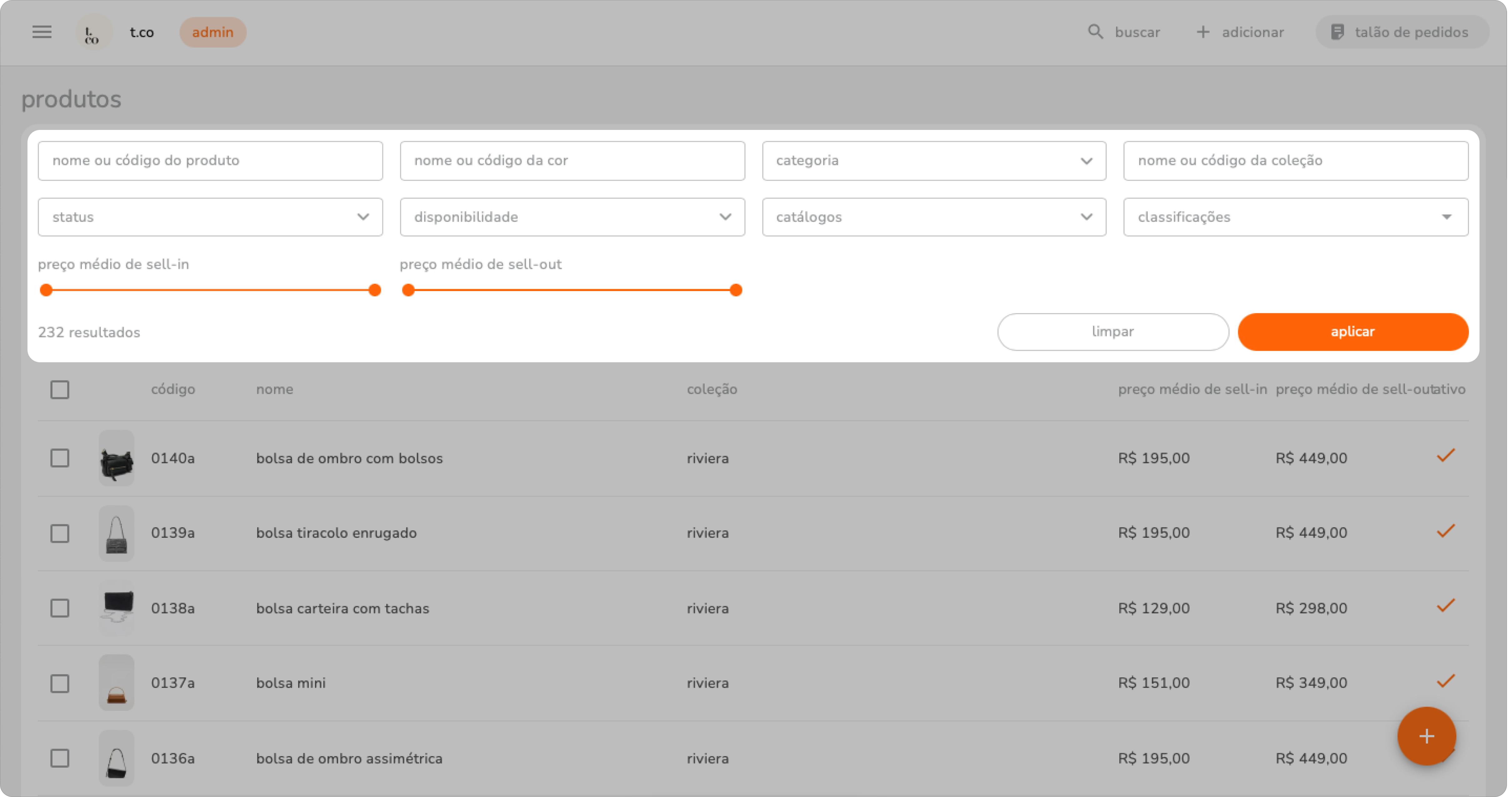Open the hamburger menu icon
The height and width of the screenshot is (797, 1512).
(x=42, y=32)
